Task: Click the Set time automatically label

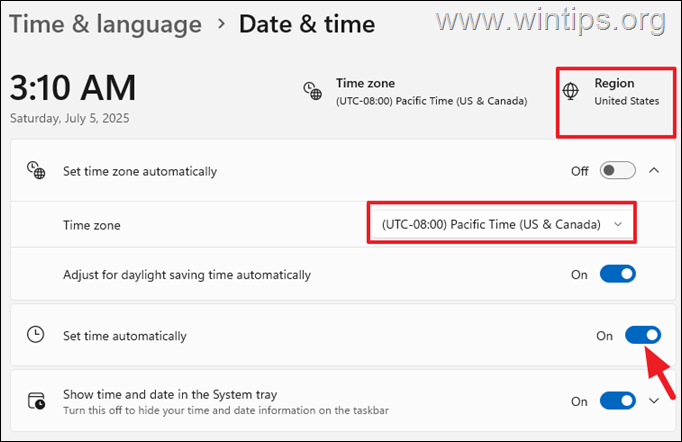Action: click(x=124, y=336)
